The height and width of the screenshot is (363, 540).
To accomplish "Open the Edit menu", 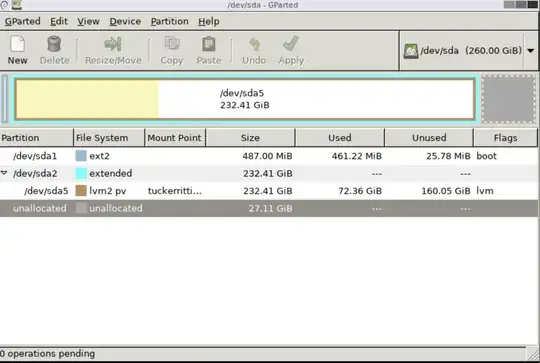I will click(x=59, y=21).
